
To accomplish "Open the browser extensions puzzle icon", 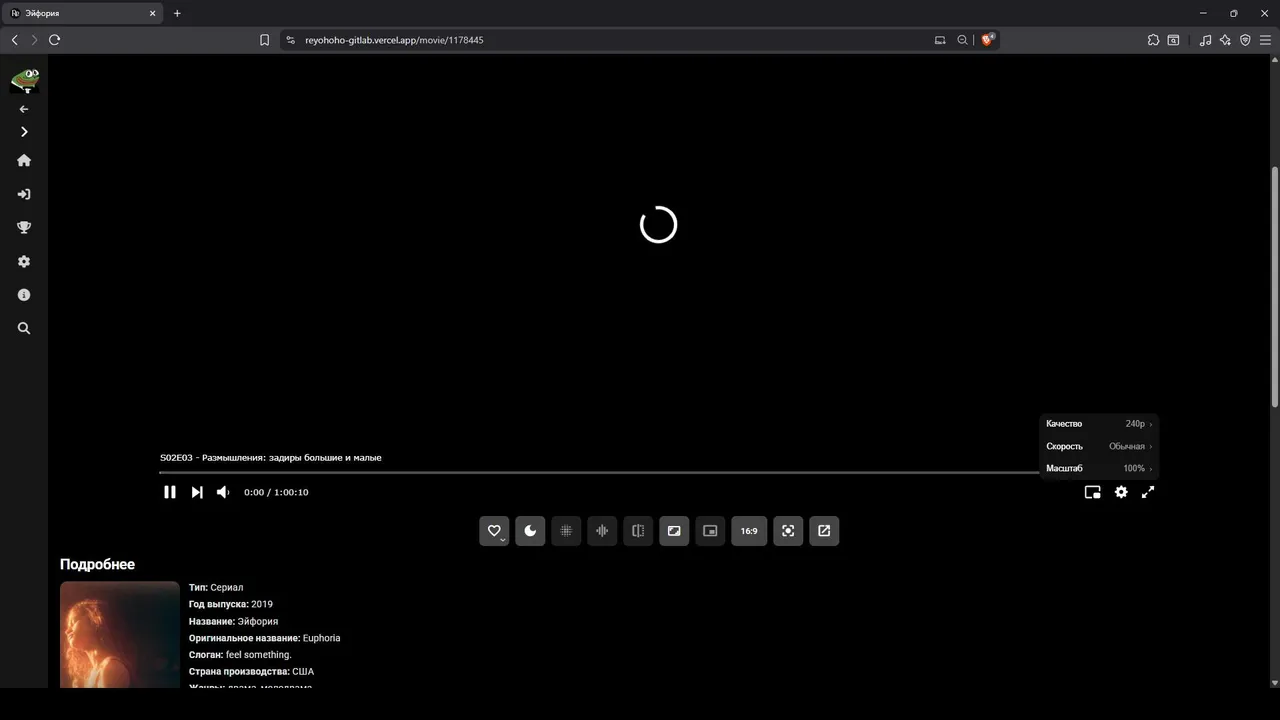I will [1153, 40].
